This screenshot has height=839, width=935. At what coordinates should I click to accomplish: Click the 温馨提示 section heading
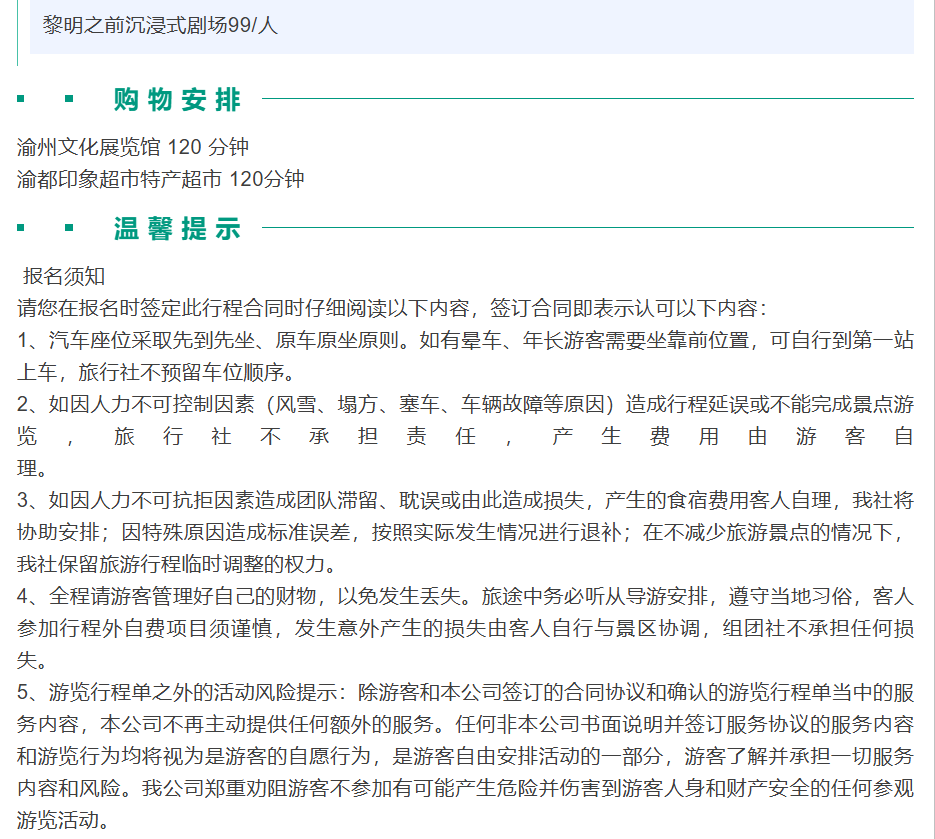[177, 228]
